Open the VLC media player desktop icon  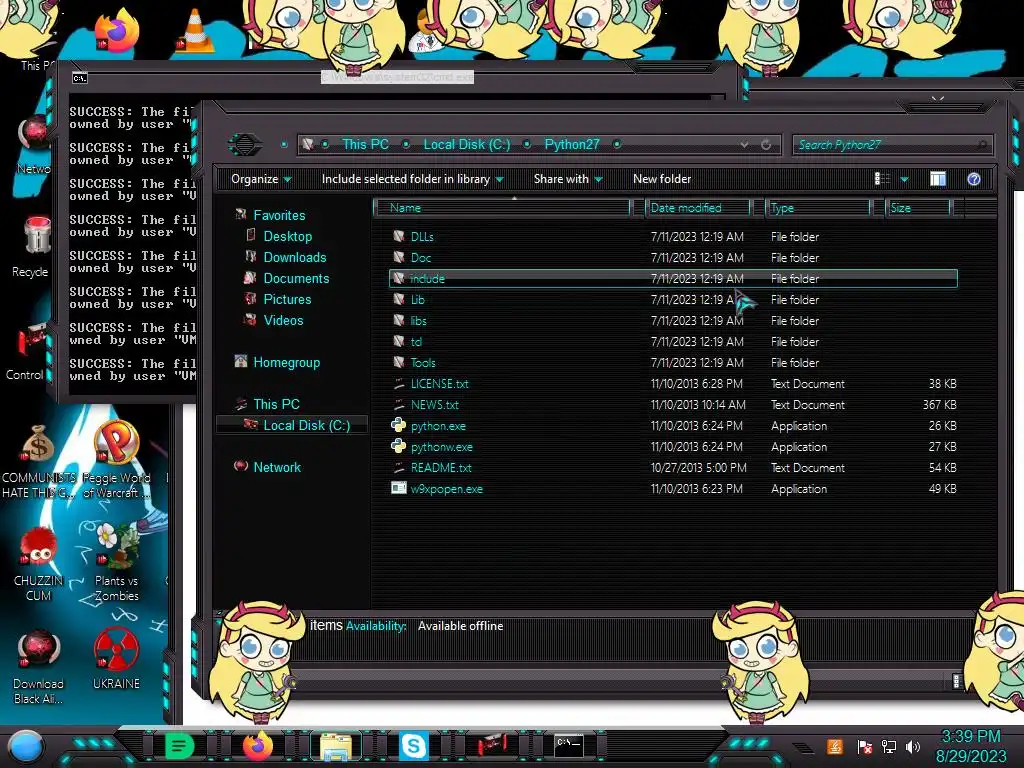tap(194, 31)
